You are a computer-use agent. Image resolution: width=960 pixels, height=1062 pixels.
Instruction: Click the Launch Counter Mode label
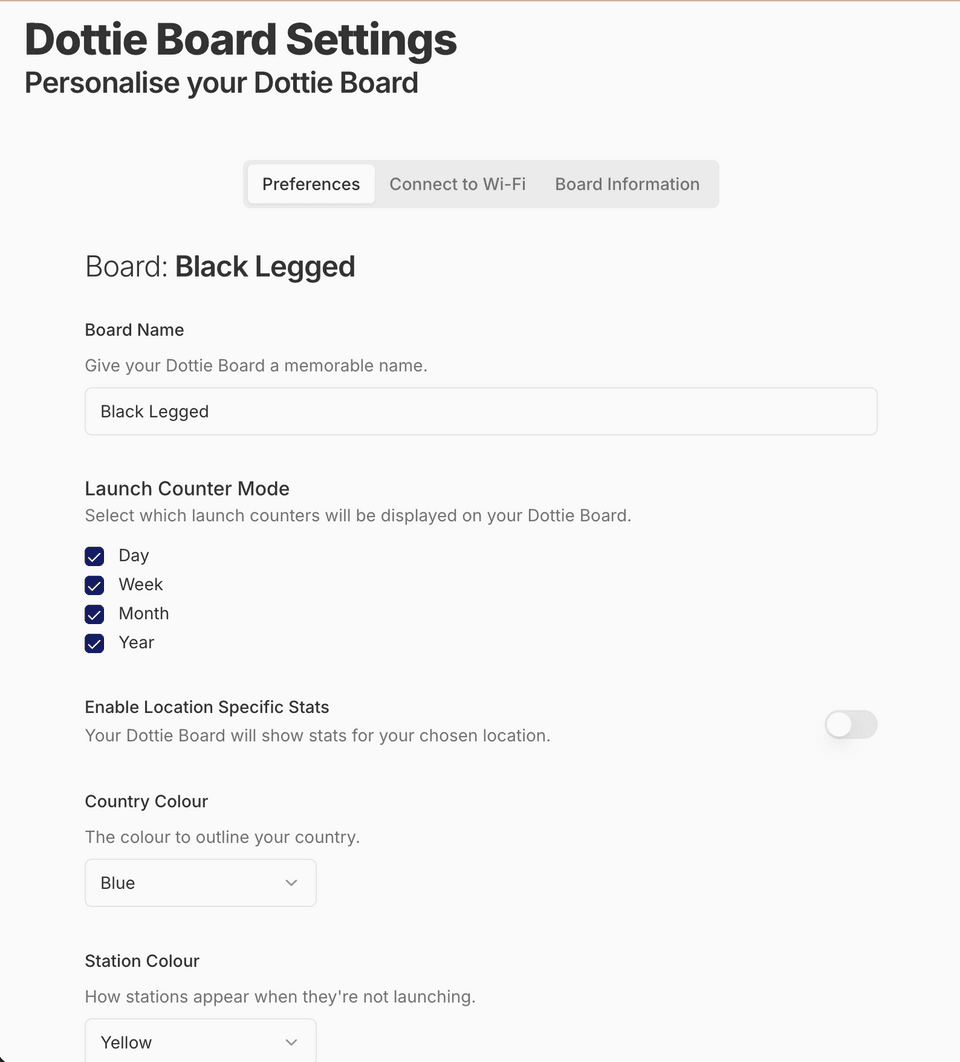187,489
